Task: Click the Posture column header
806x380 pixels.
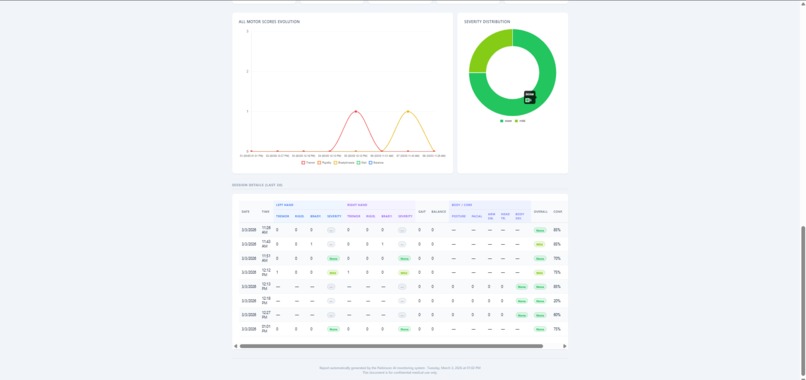Action: point(458,216)
